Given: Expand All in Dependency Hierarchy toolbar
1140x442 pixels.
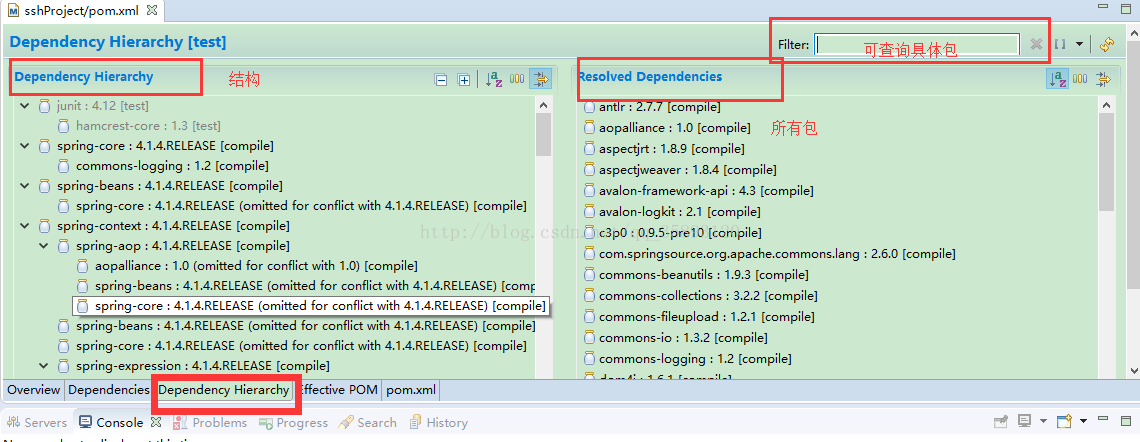Looking at the screenshot, I should 464,80.
